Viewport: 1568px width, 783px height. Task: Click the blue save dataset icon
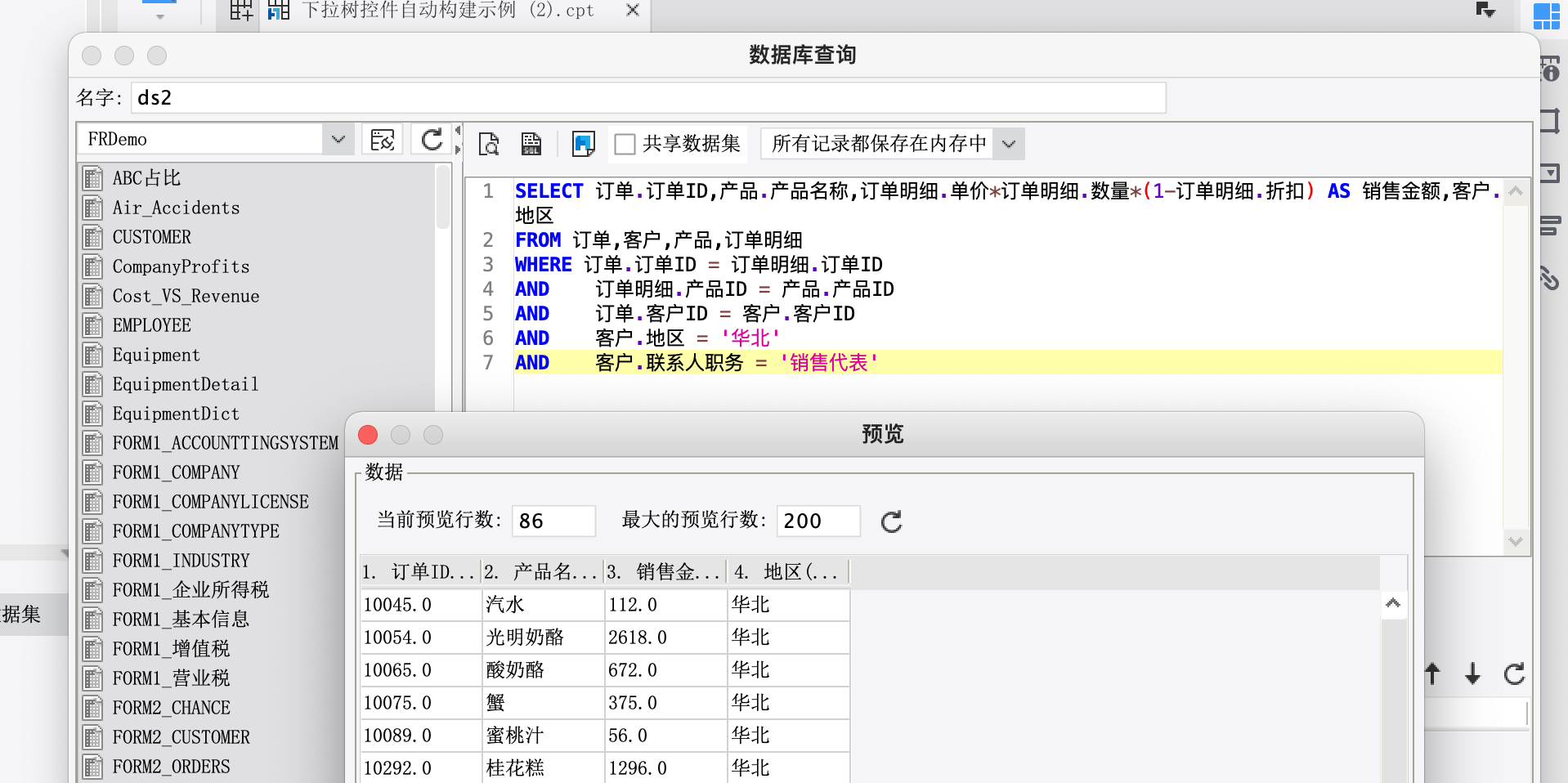[584, 144]
